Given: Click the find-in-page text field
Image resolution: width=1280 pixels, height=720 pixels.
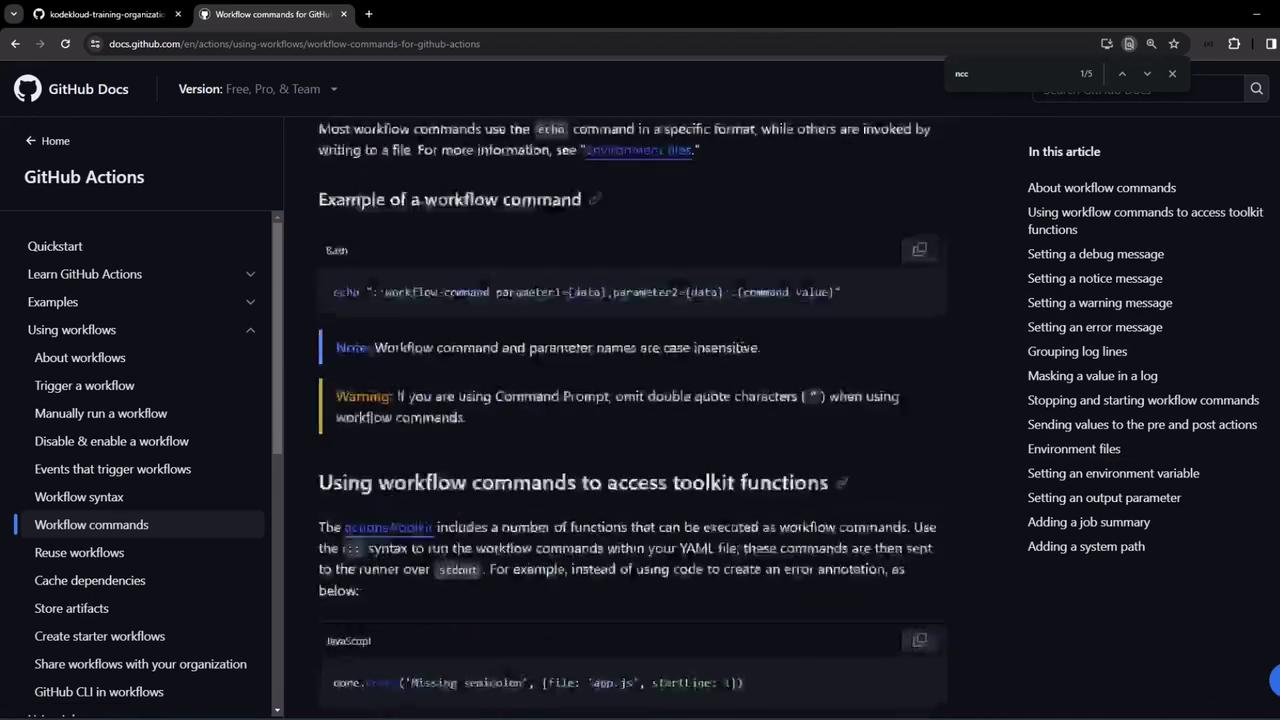Looking at the screenshot, I should click(1010, 74).
